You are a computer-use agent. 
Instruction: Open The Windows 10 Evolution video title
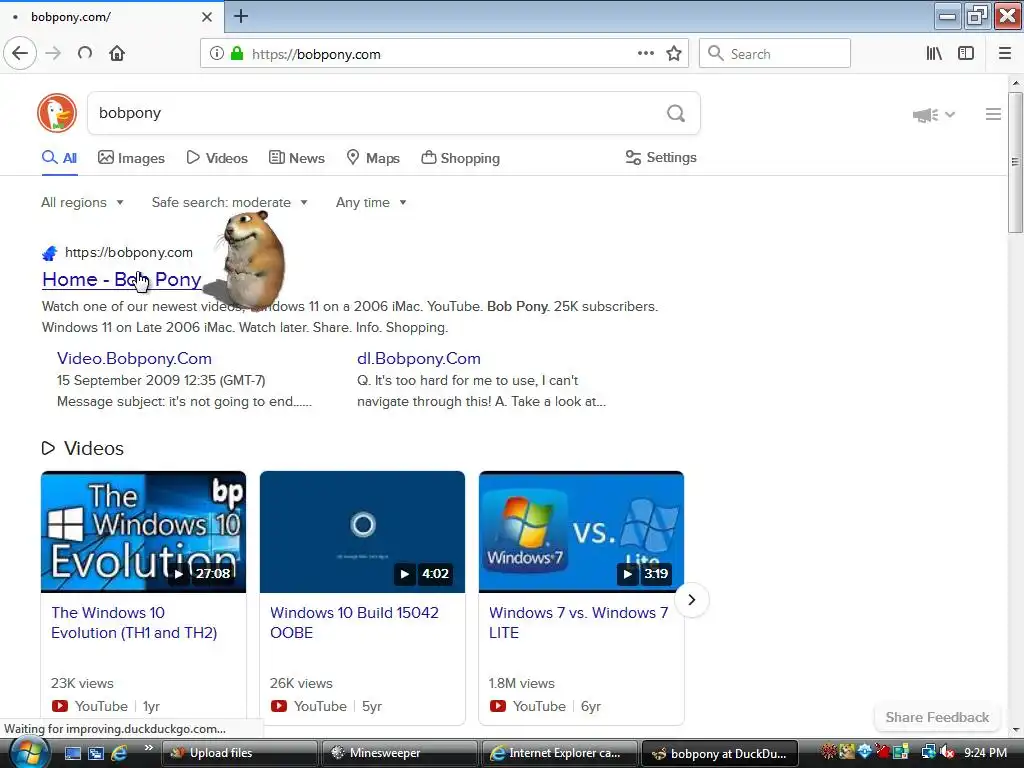click(134, 622)
